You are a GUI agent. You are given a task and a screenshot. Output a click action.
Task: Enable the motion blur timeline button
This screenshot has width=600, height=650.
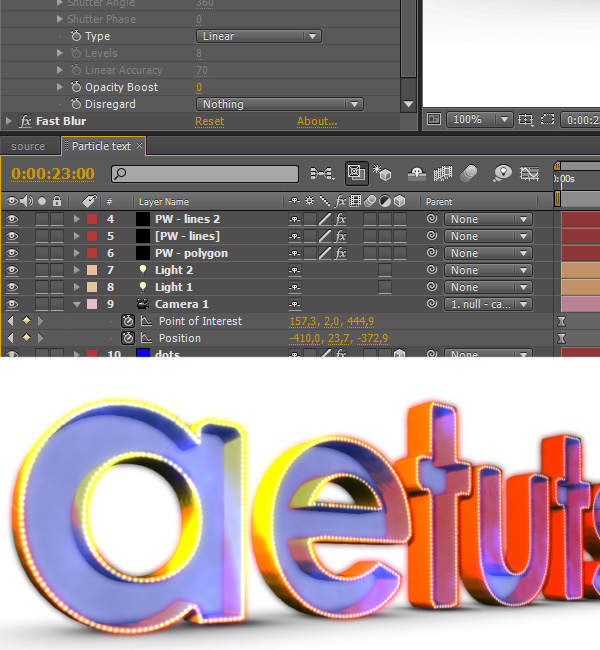click(469, 173)
